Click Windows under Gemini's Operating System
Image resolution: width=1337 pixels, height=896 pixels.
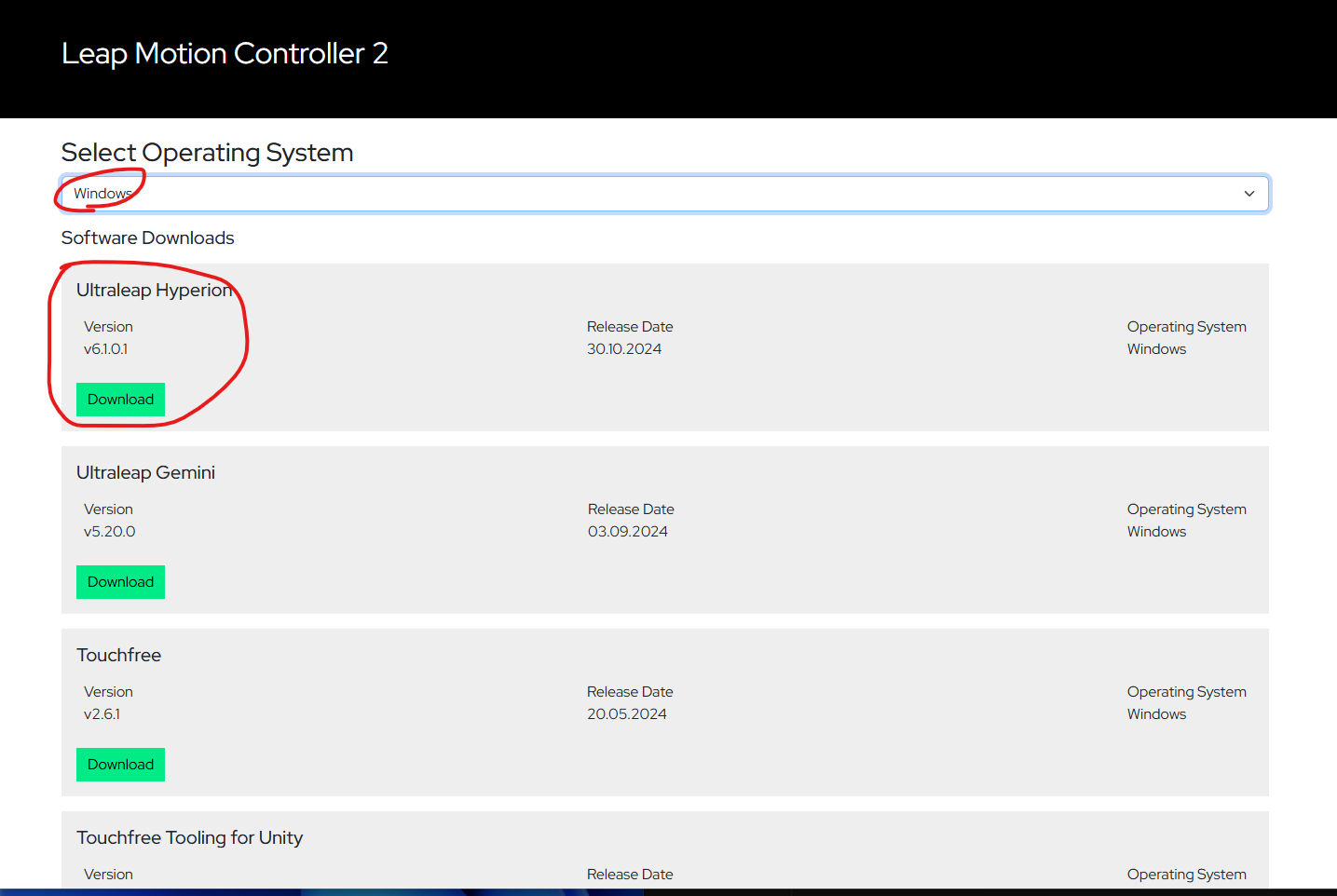click(x=1156, y=532)
